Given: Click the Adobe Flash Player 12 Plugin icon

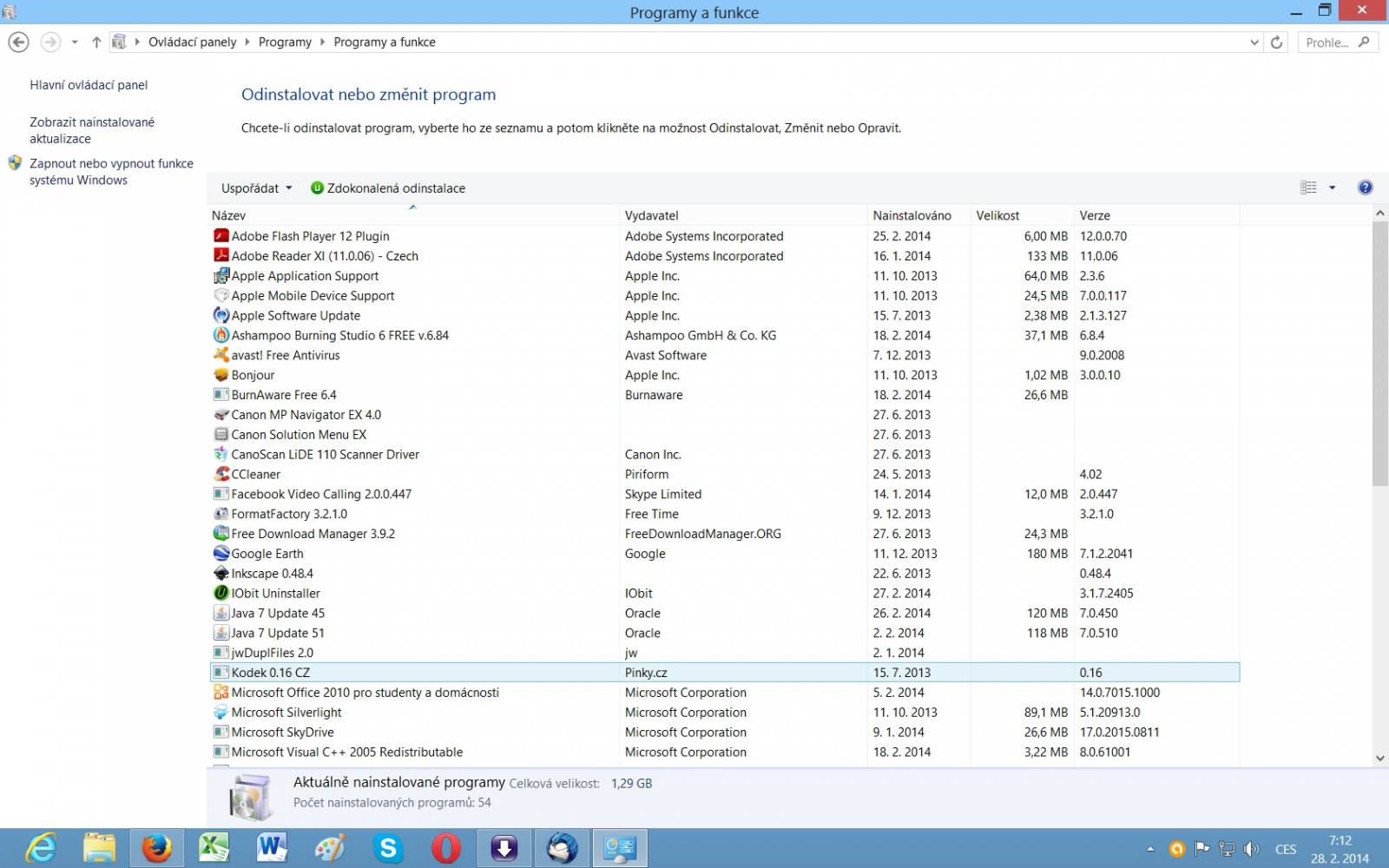Looking at the screenshot, I should click(x=221, y=235).
